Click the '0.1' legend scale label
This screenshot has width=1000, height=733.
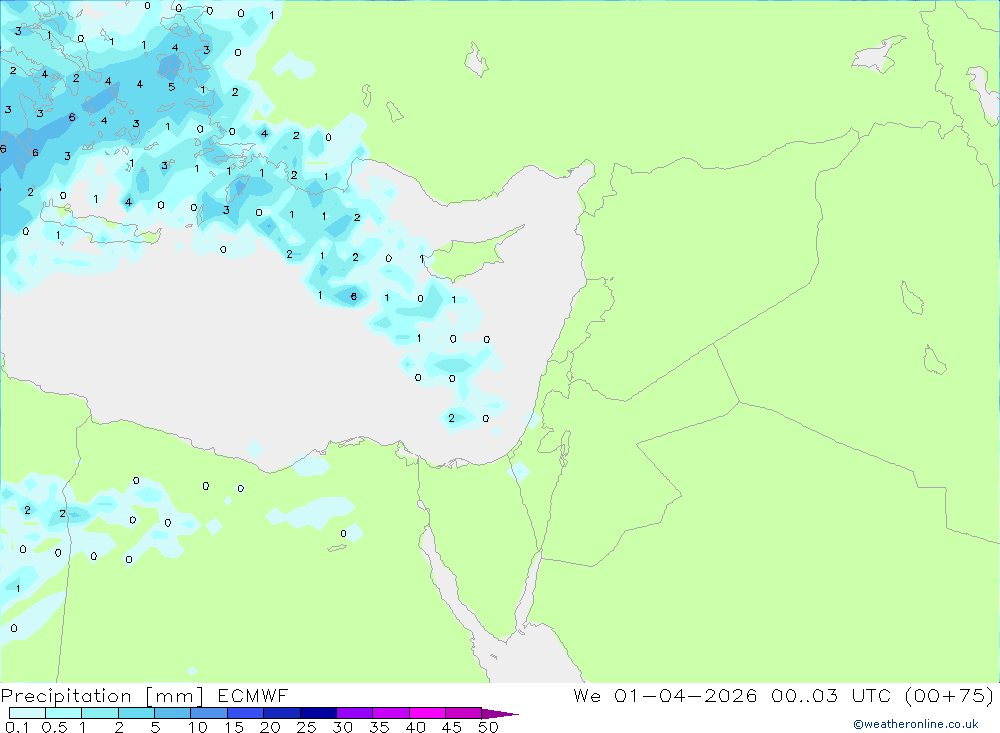(17, 727)
